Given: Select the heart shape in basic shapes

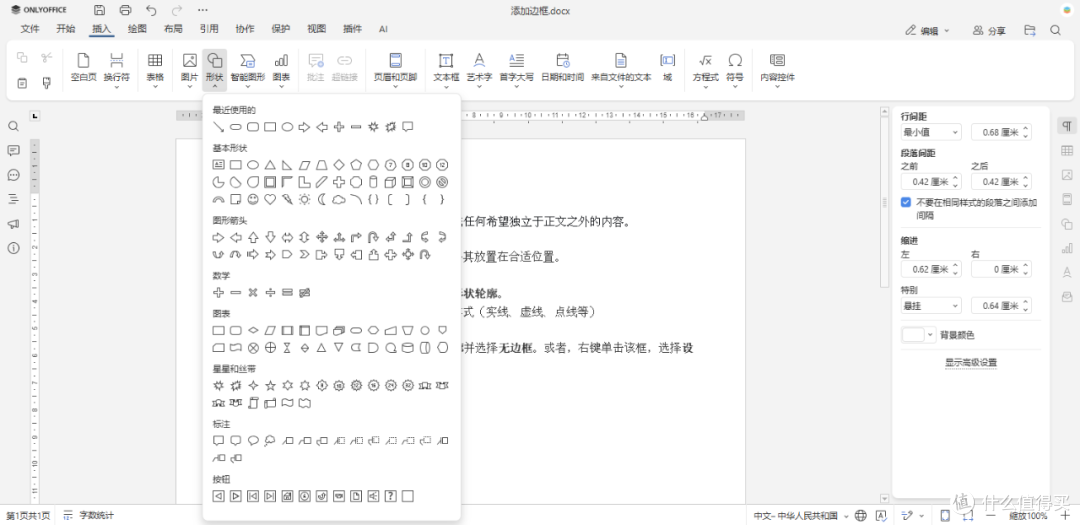Looking at the screenshot, I should [270, 200].
